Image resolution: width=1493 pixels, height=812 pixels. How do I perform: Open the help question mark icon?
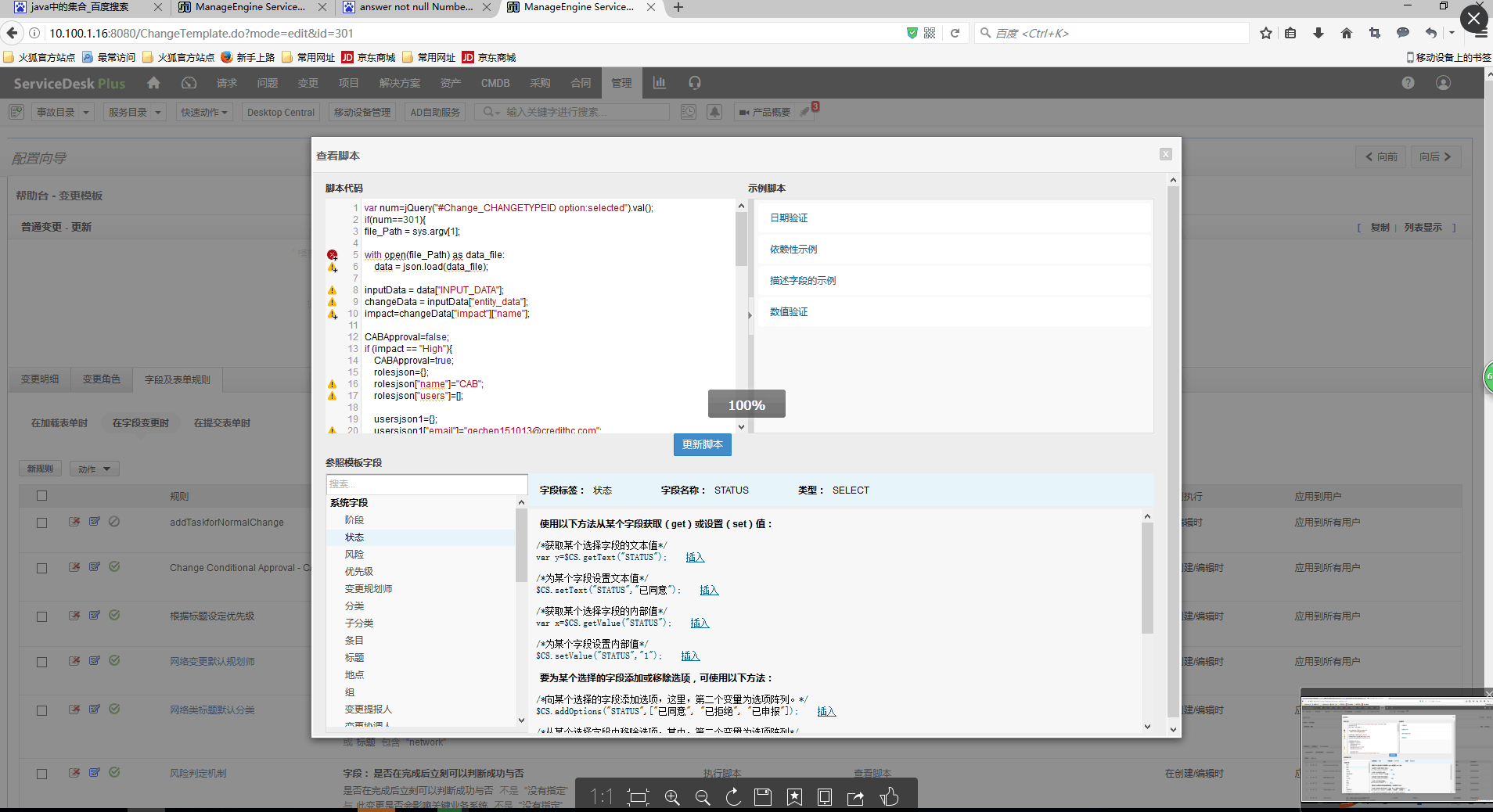[1408, 83]
